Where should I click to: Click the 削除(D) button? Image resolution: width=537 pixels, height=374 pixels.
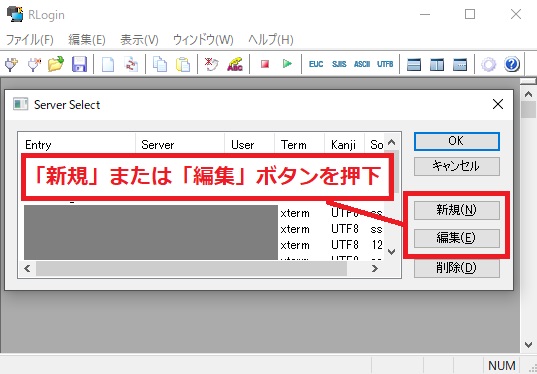coord(457,268)
